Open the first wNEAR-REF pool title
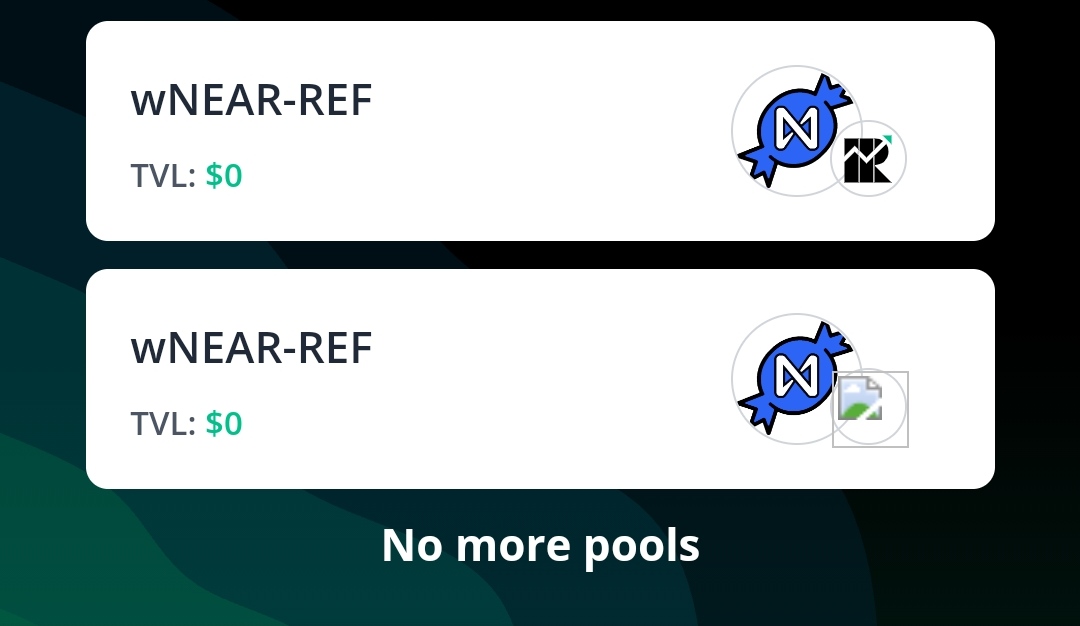This screenshot has width=1080, height=626. 251,100
